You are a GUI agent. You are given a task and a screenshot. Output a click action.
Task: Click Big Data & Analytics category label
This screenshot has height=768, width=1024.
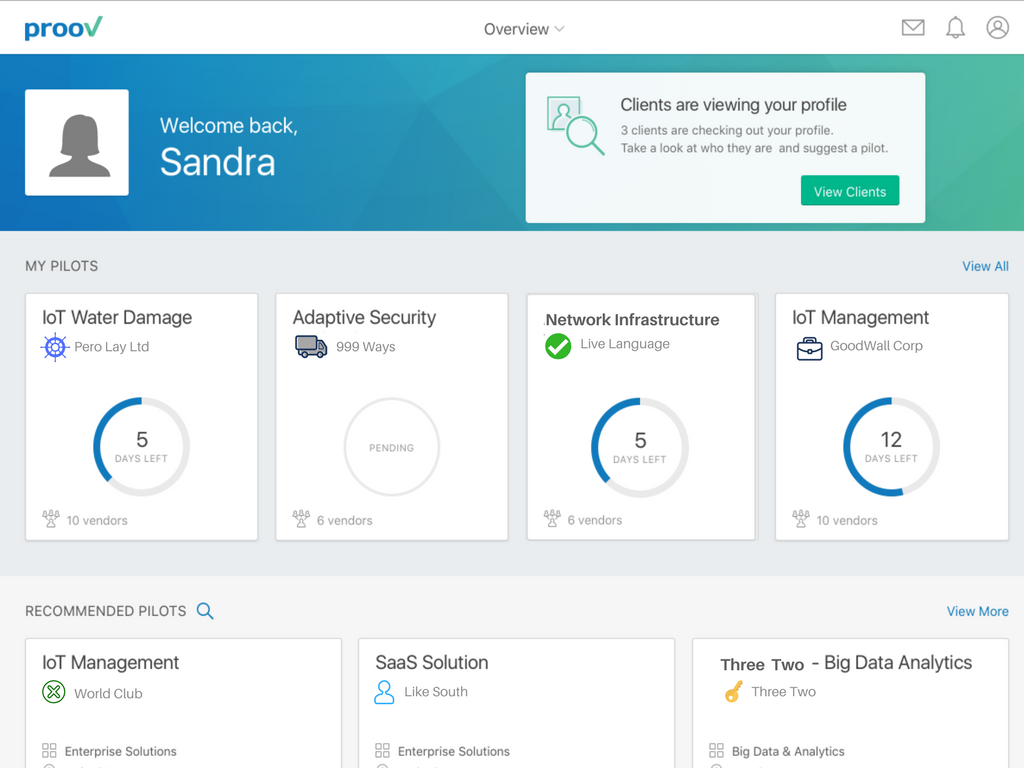pyautogui.click(x=788, y=751)
